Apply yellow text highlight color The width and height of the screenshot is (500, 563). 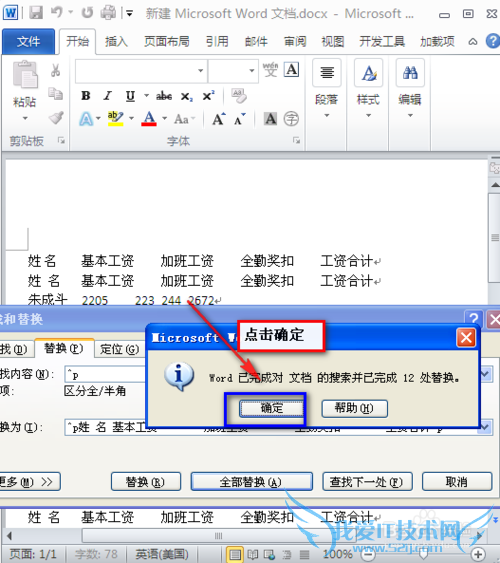[x=115, y=118]
